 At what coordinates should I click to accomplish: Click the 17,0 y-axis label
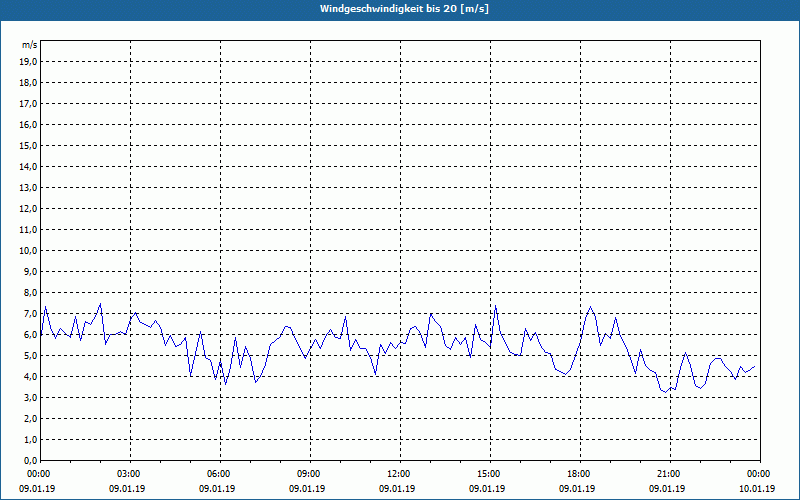point(28,104)
